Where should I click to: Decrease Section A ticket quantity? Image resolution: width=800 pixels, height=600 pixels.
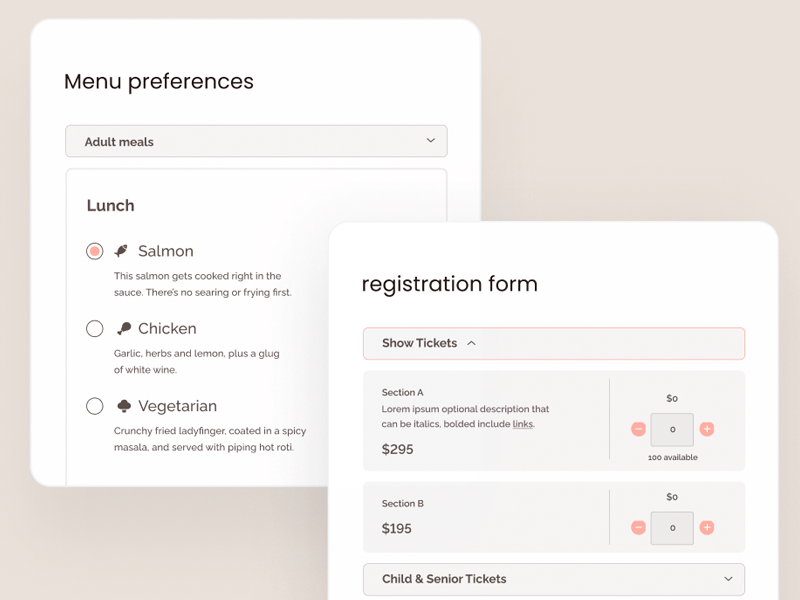[x=638, y=429]
